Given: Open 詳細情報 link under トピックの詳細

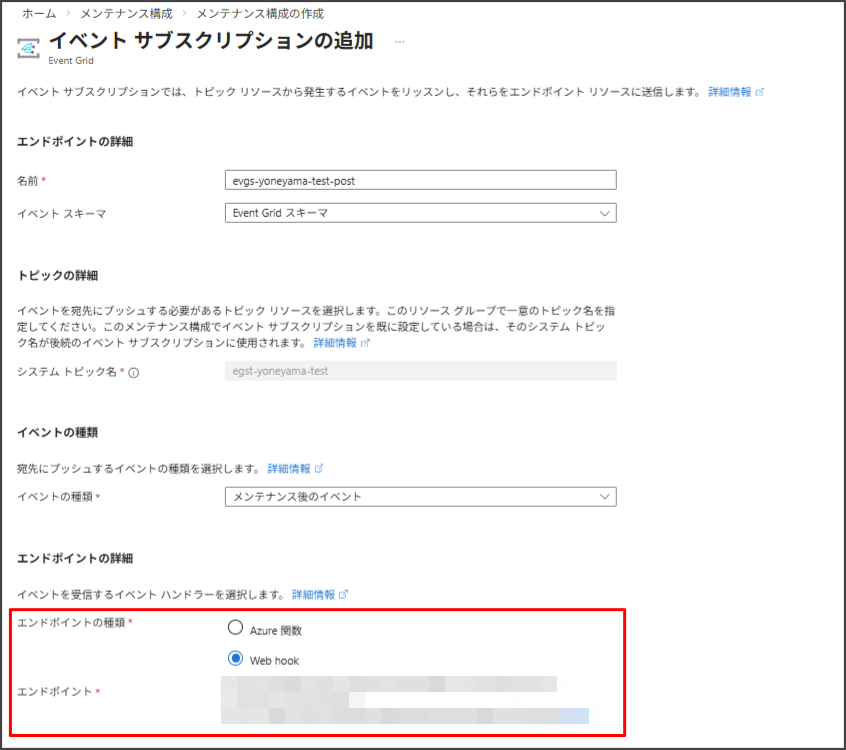Looking at the screenshot, I should tap(335, 343).
